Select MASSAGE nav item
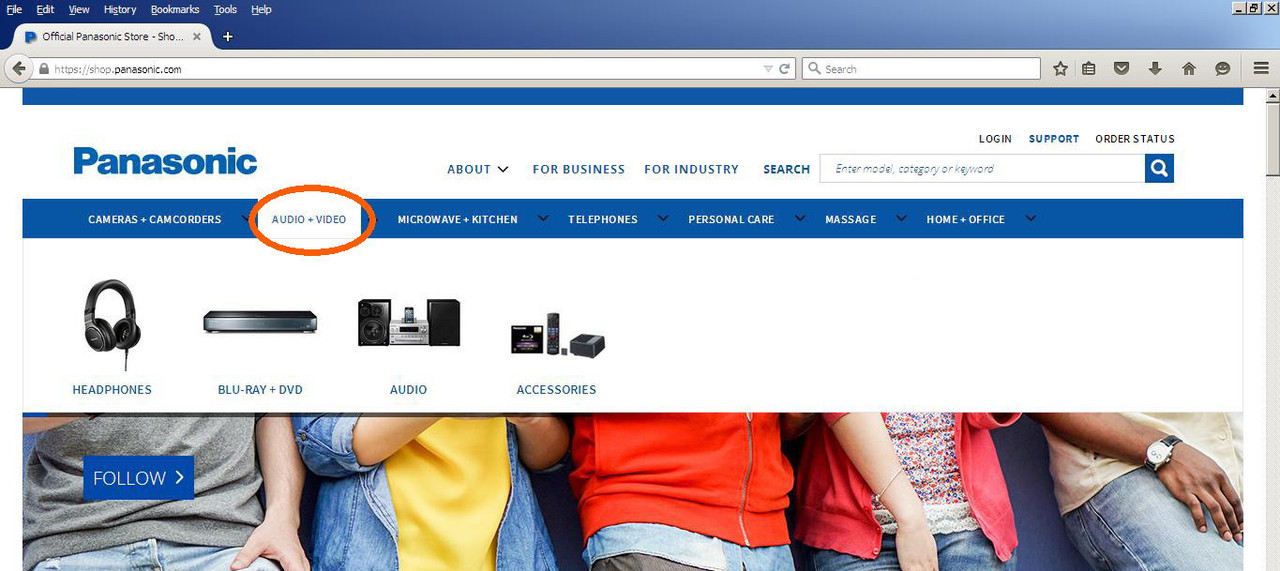The width and height of the screenshot is (1280, 571). click(x=851, y=219)
